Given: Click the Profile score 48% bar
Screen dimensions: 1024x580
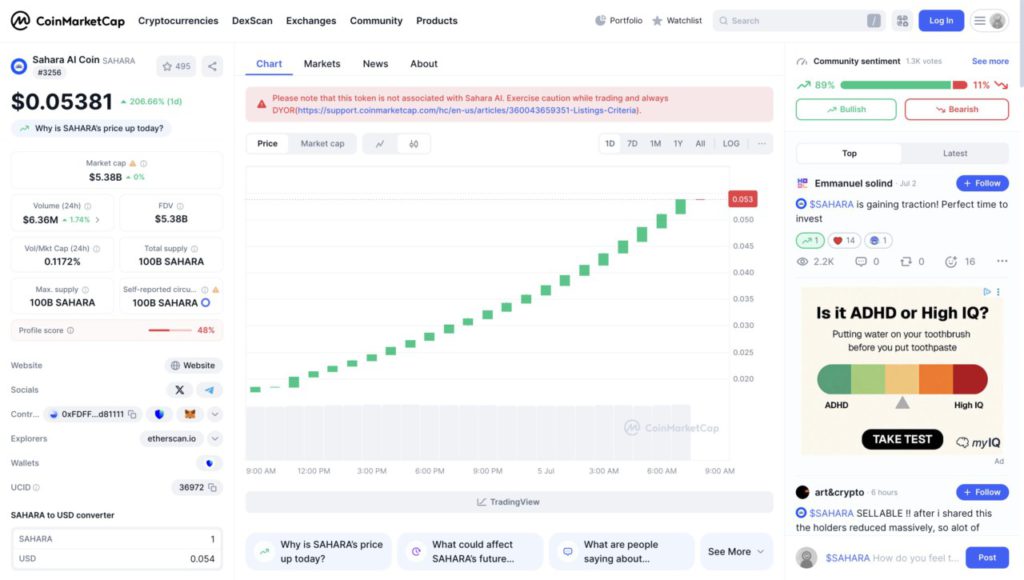Looking at the screenshot, I should pos(170,330).
